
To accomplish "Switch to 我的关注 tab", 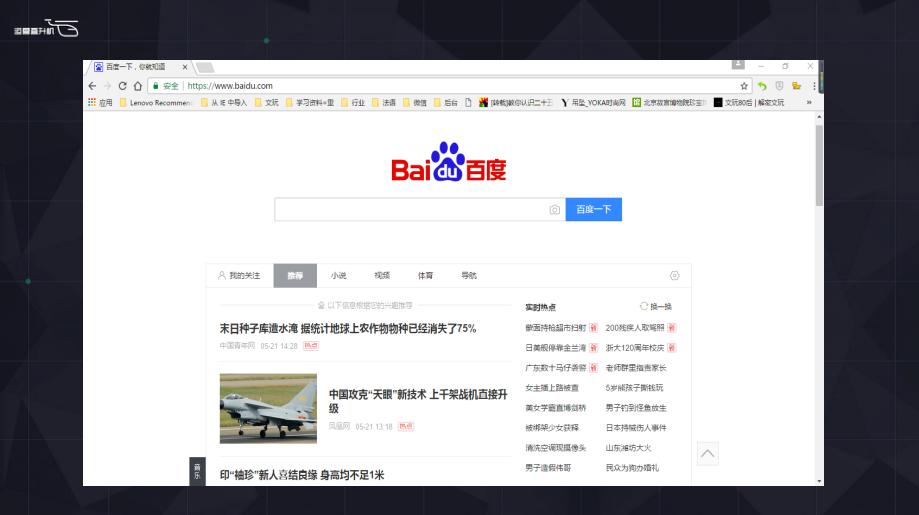I will click(239, 275).
